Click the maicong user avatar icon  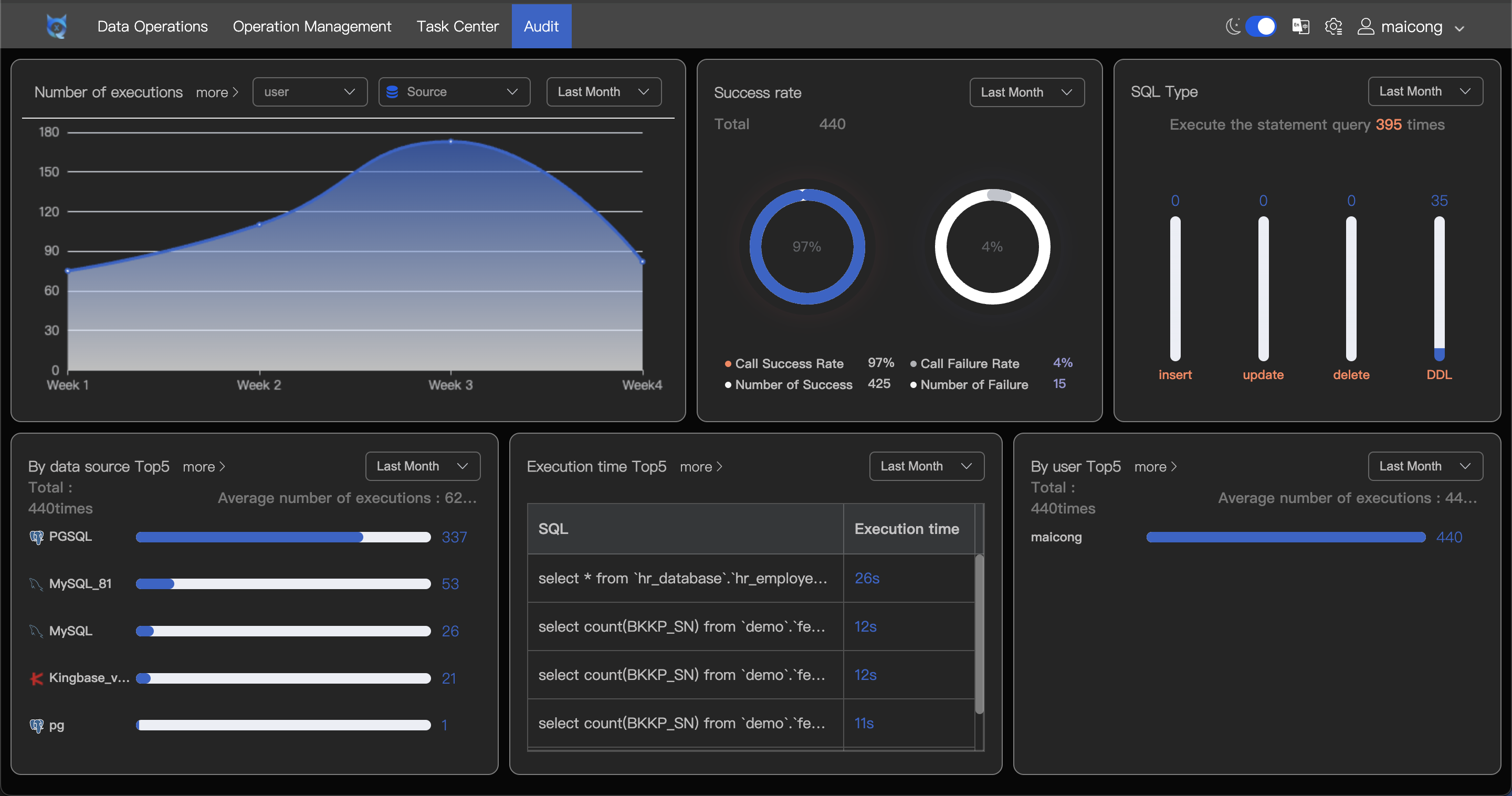coord(1366,26)
